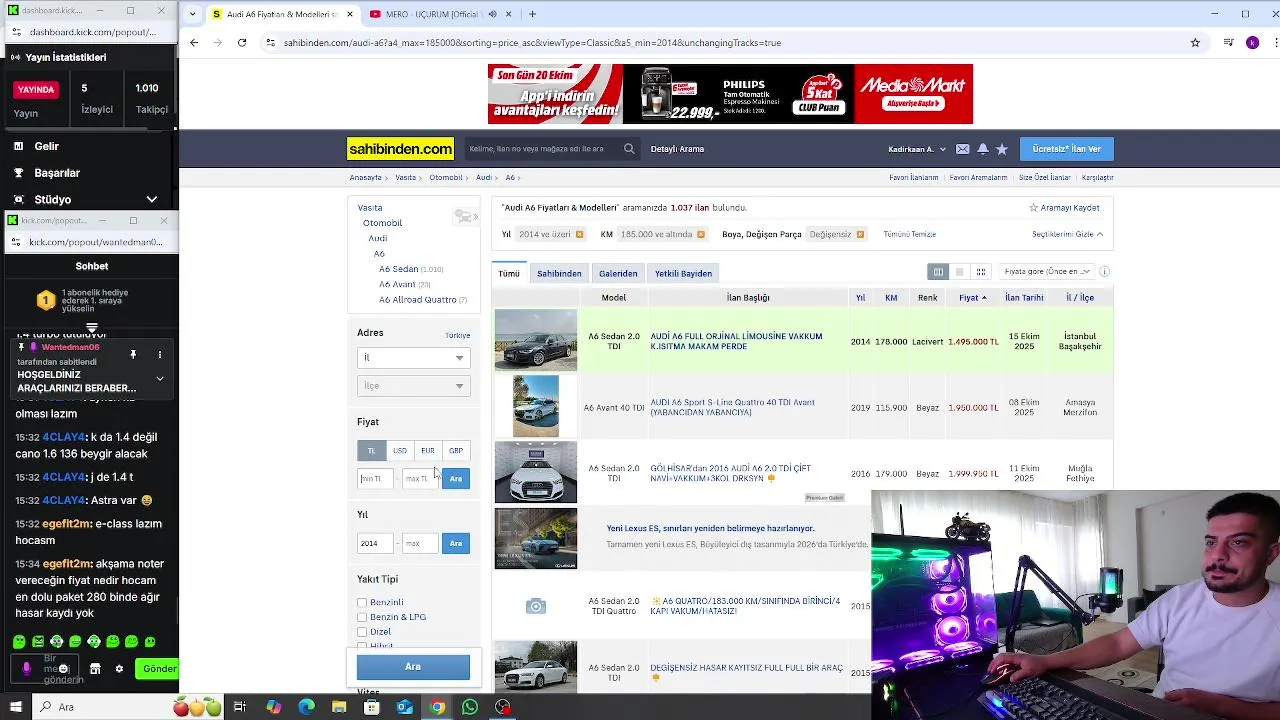Open Microsoft Edge from taskbar
This screenshot has width=1280, height=720.
[306, 707]
